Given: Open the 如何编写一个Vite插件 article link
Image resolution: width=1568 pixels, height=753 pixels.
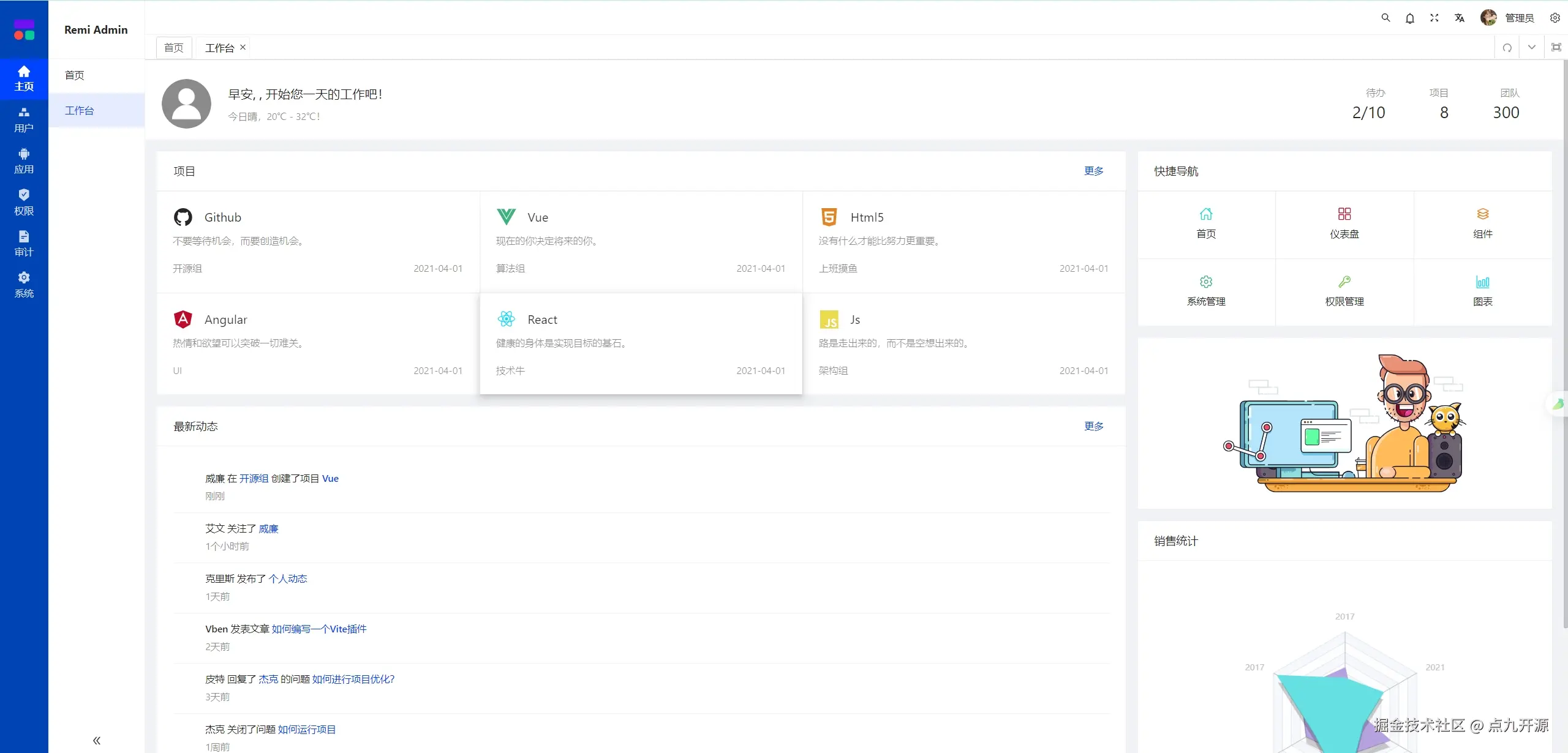Looking at the screenshot, I should point(318,629).
